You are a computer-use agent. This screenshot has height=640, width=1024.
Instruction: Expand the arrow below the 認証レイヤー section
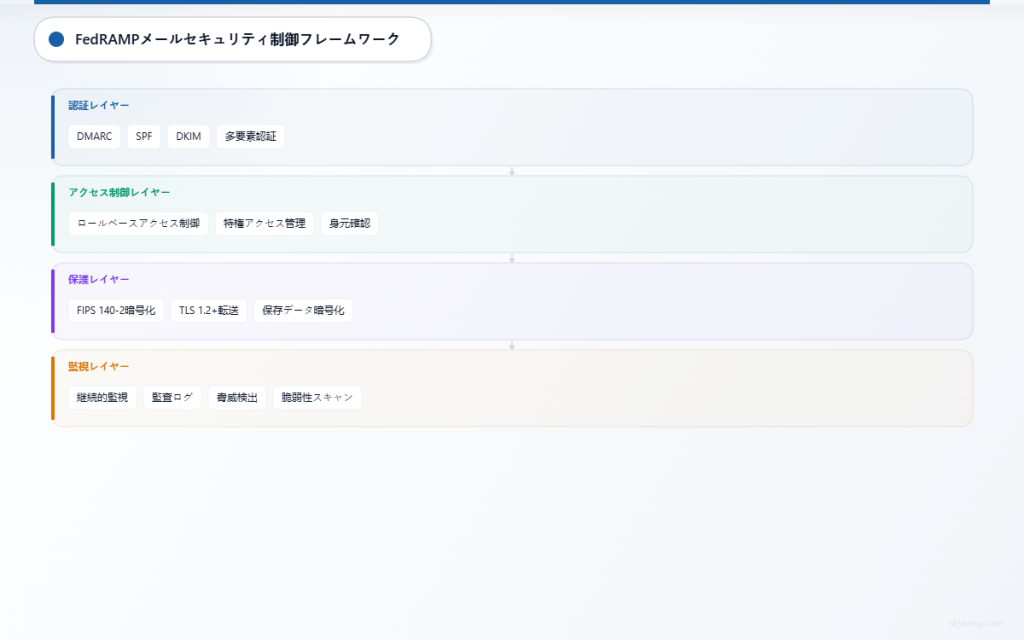(x=512, y=170)
